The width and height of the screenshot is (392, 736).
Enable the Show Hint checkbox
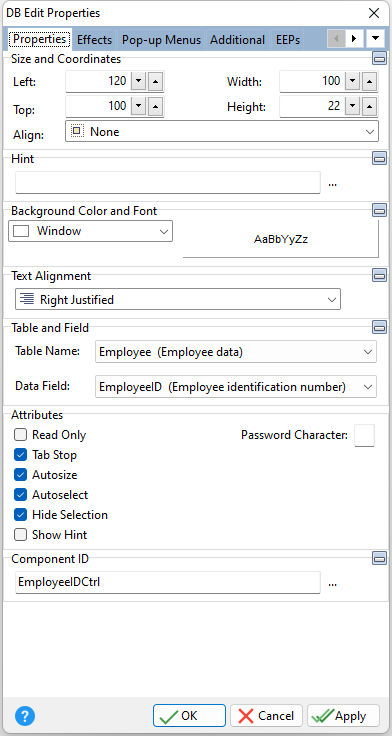pyautogui.click(x=20, y=535)
